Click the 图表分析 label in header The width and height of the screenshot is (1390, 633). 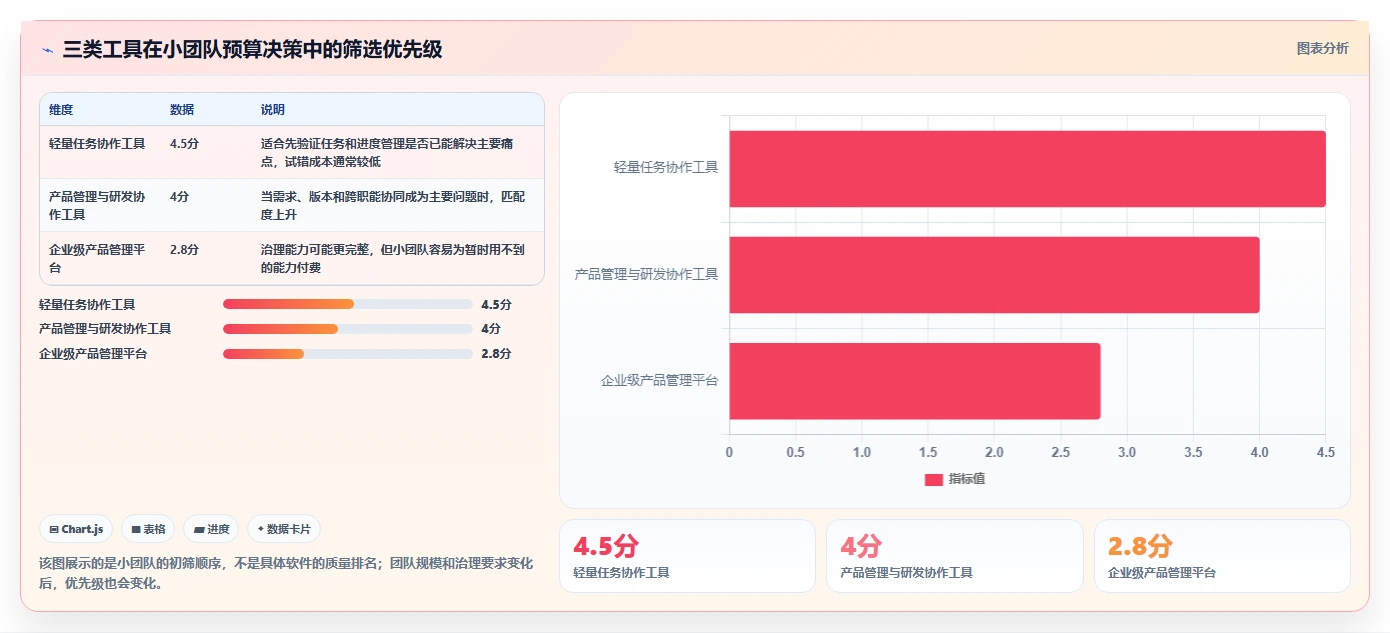coord(1322,48)
